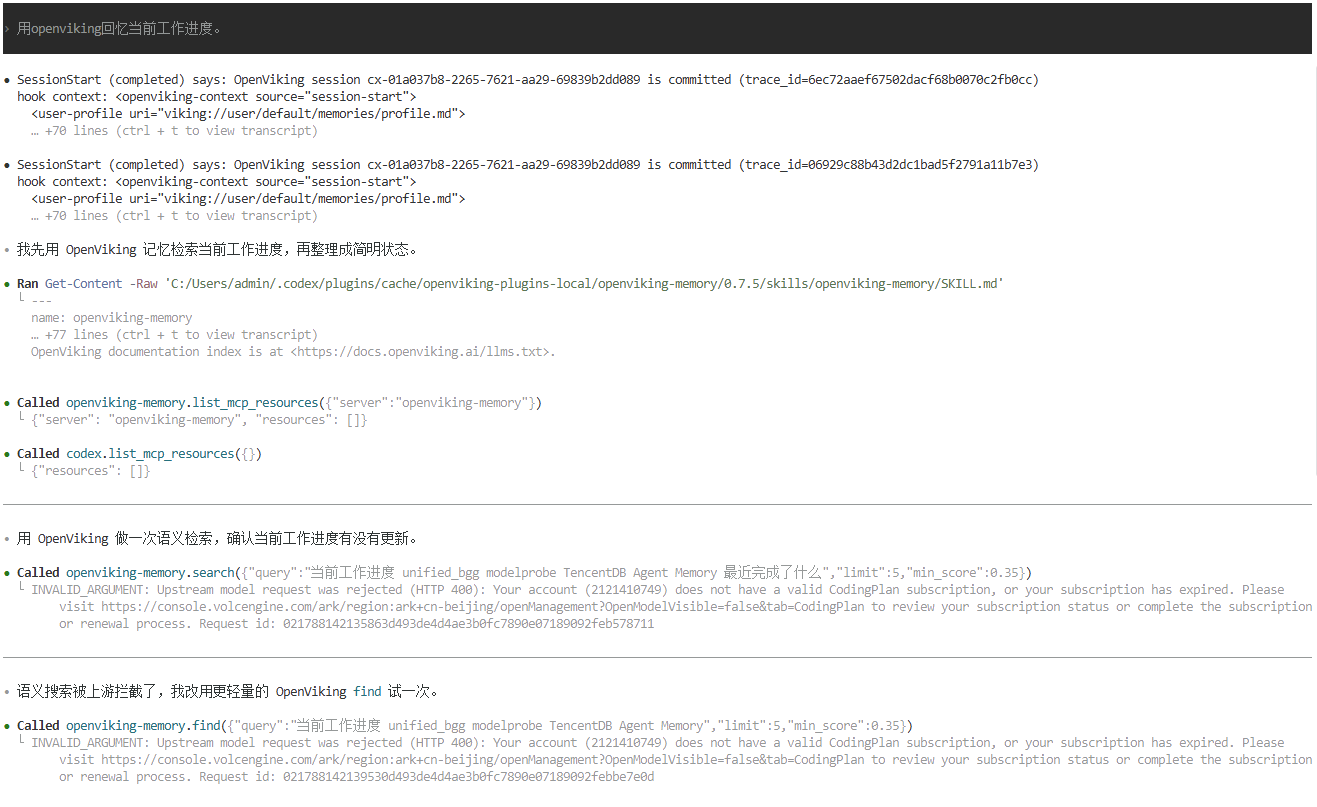Click the "name: openviking-memory" output line
The width and height of the screenshot is (1317, 807).
click(111, 318)
